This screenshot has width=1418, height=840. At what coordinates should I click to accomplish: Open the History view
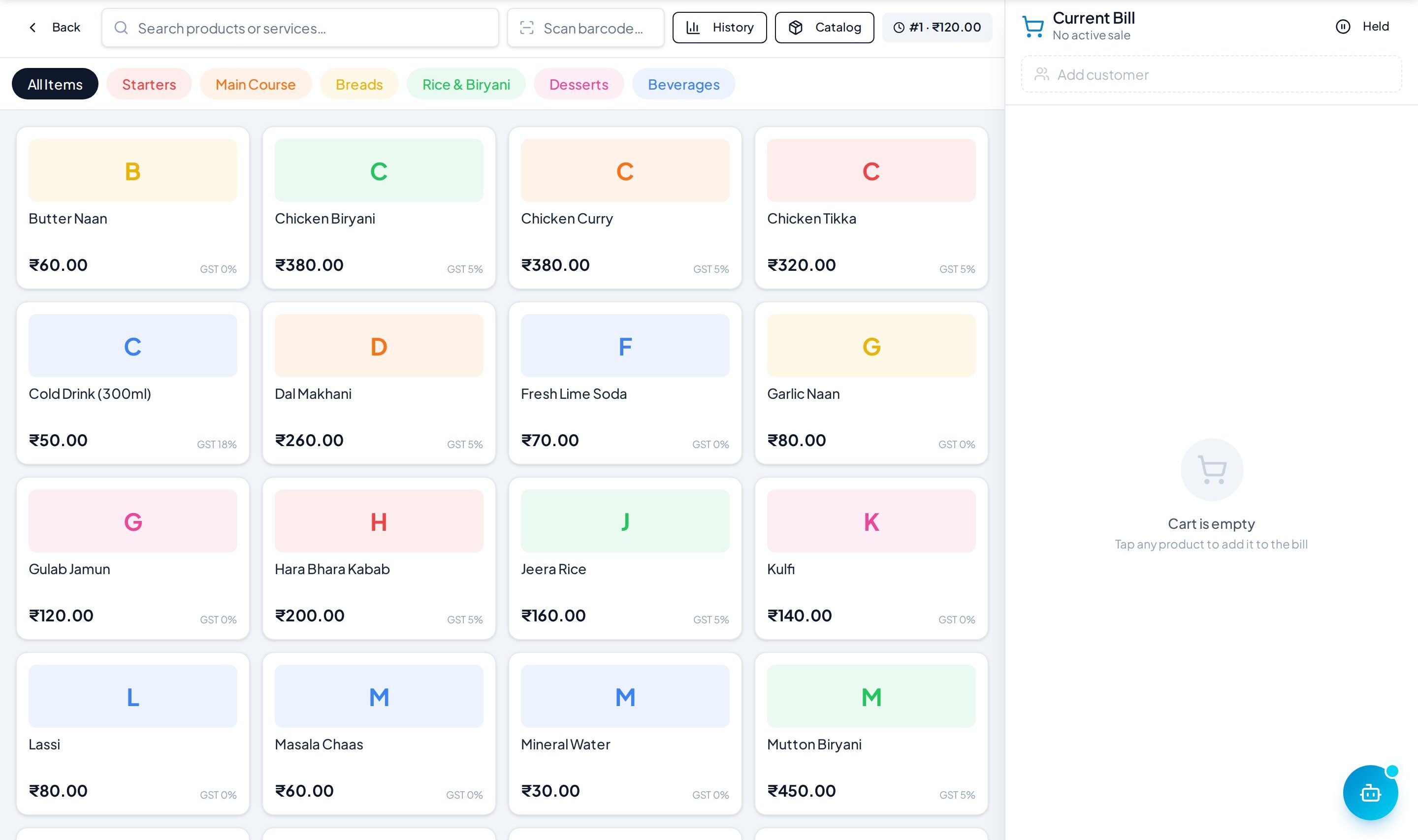pos(719,27)
